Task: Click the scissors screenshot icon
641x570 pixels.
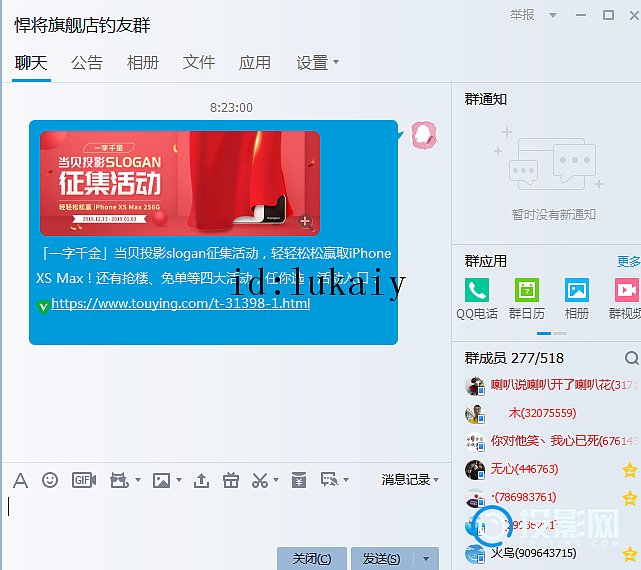Action: tap(260, 480)
